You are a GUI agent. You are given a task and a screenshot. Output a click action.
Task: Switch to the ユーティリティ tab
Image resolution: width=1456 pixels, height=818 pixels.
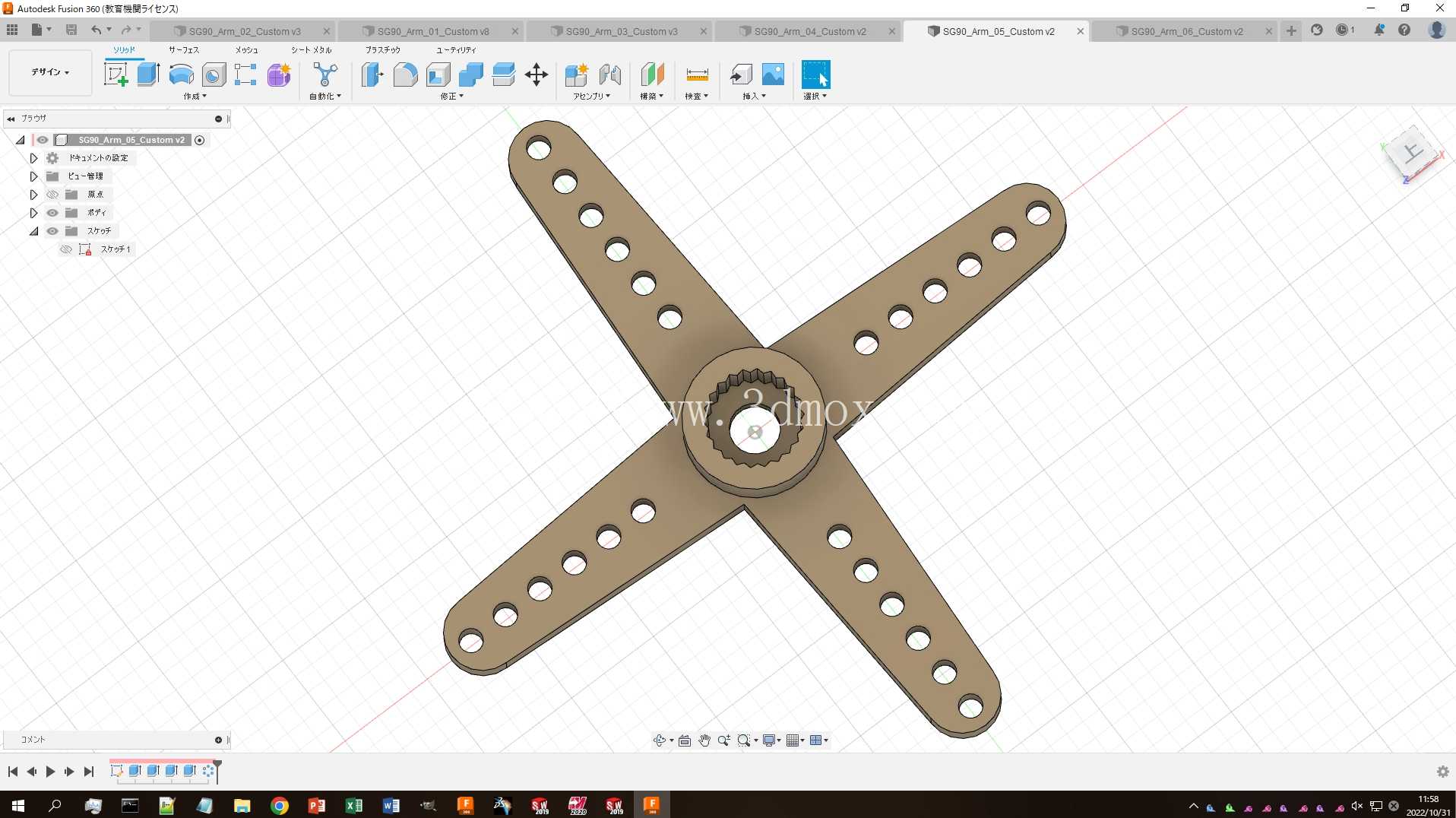click(x=456, y=50)
